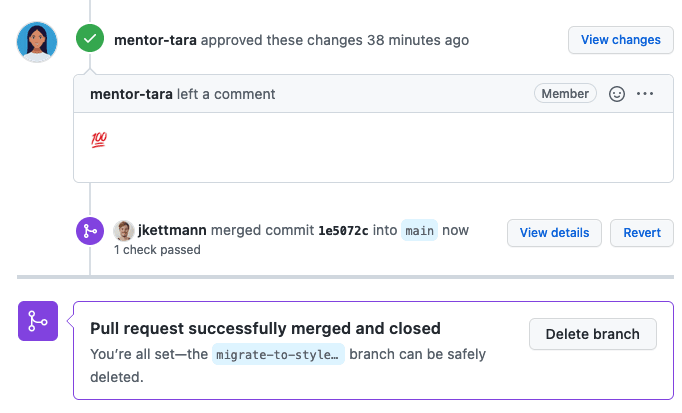Open the main branch link
The image size is (682, 413).
[x=419, y=231]
